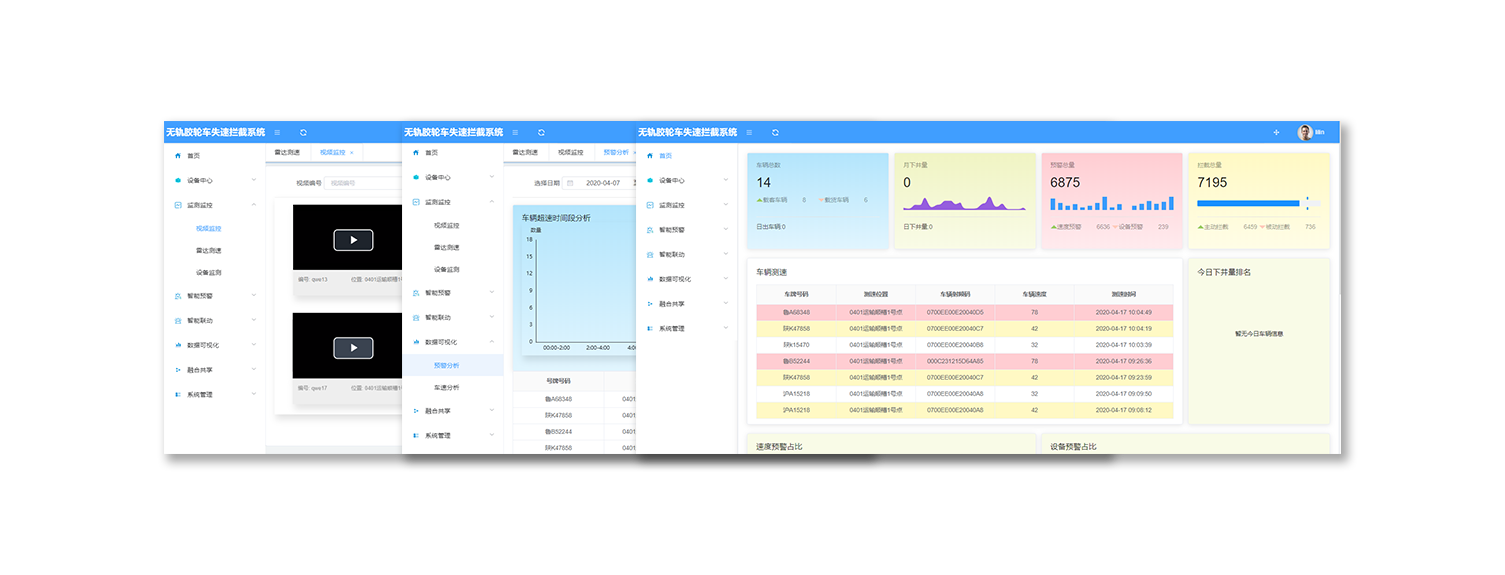Click 监测监控 icon in dashboard window sidebar

pos(651,205)
